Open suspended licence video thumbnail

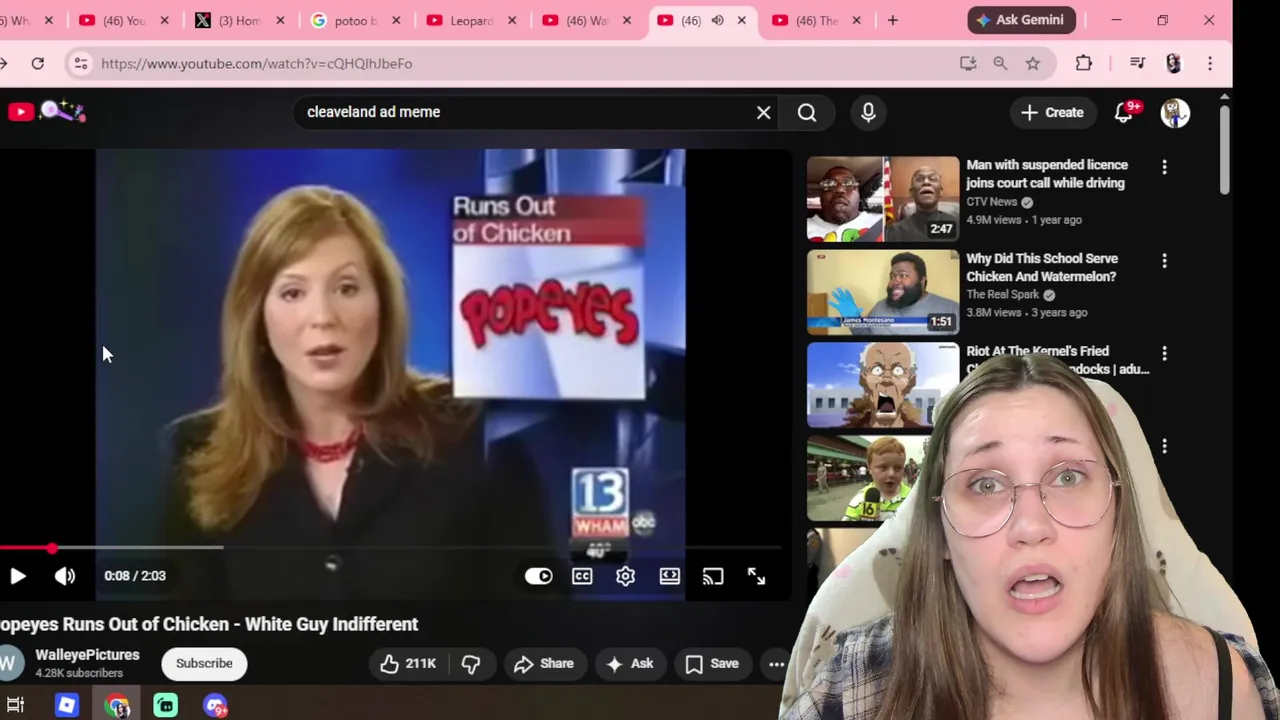coord(882,199)
